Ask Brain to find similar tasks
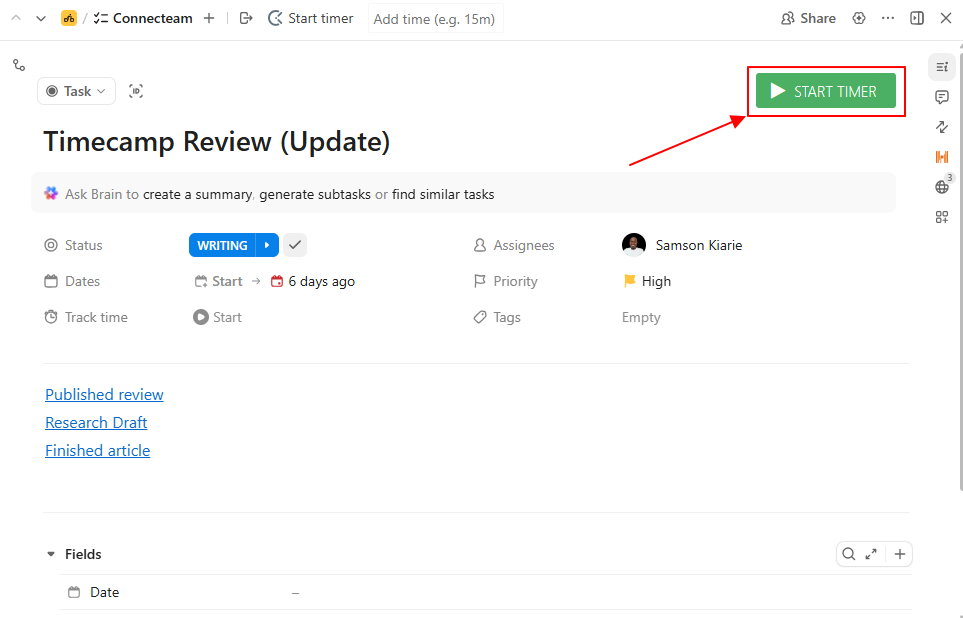 pyautogui.click(x=443, y=194)
